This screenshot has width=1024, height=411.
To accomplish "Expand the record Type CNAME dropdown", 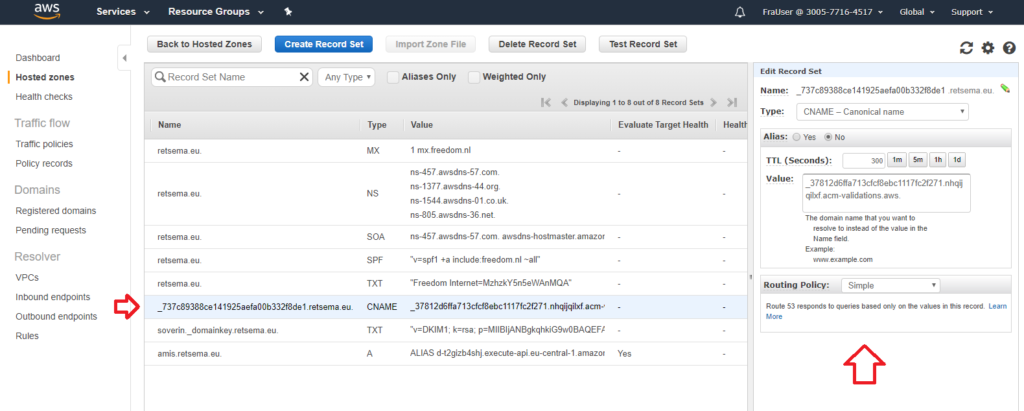I will tap(881, 111).
